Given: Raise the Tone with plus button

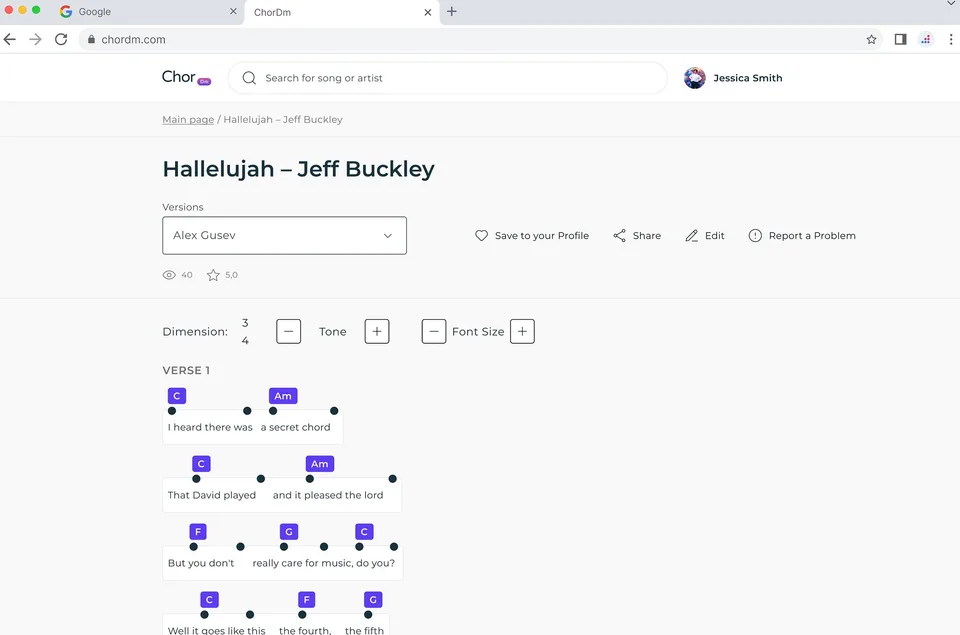Looking at the screenshot, I should tap(377, 331).
